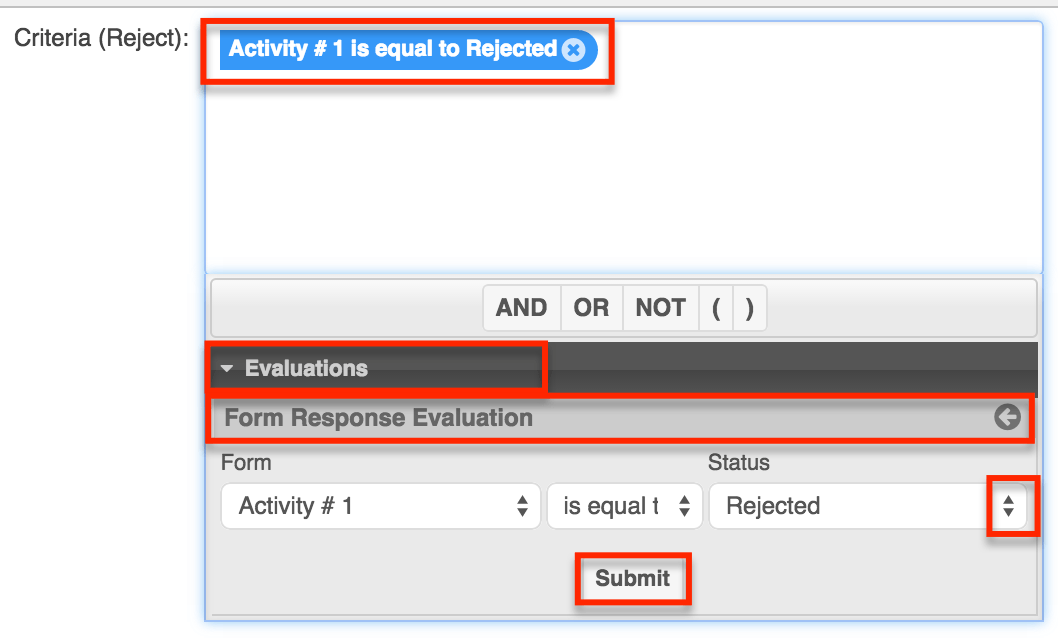Click the back arrow in Form Response Evaluation
The image size is (1058, 638).
point(1007,418)
